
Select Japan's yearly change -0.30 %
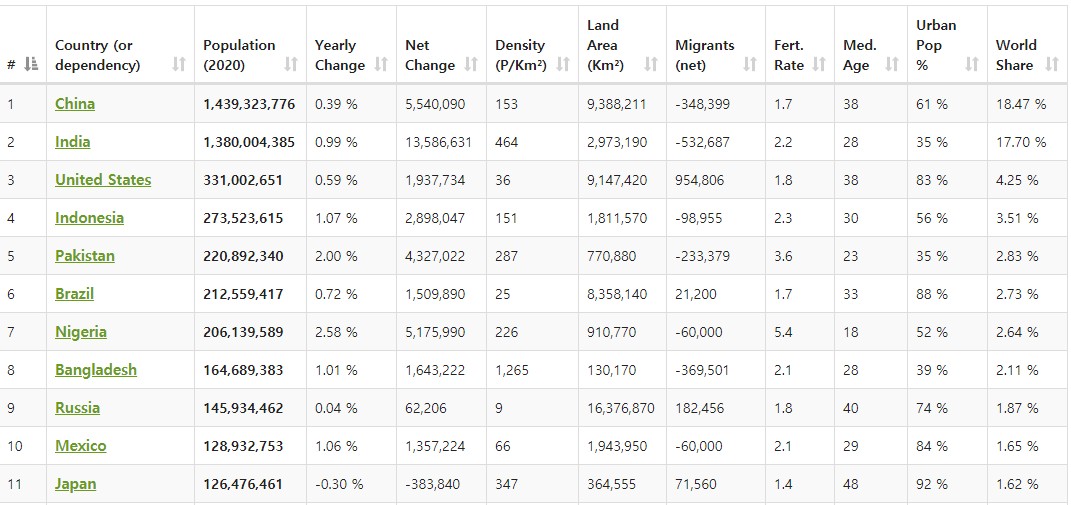pos(339,484)
